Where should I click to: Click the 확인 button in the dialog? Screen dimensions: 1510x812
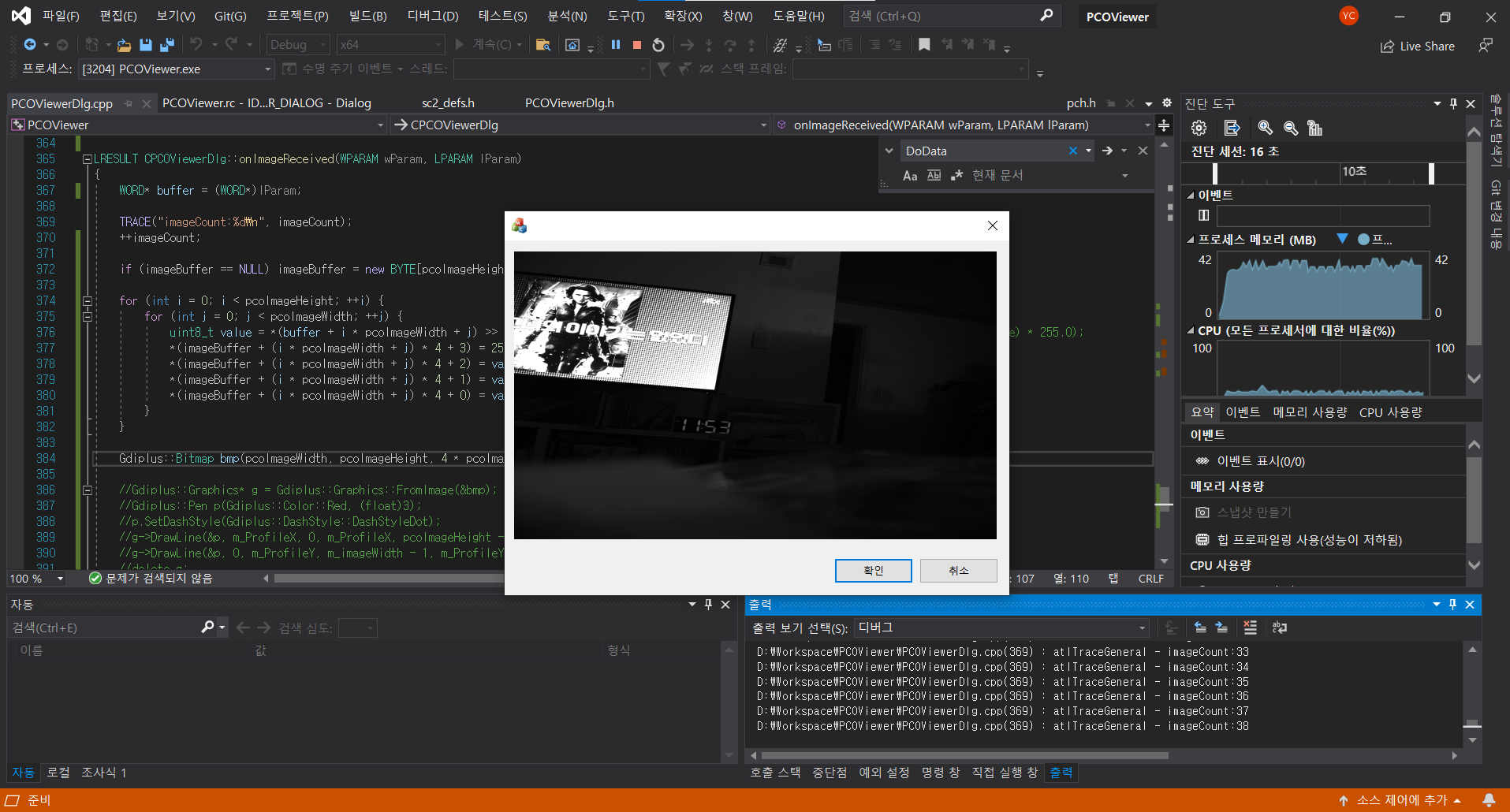pos(874,571)
